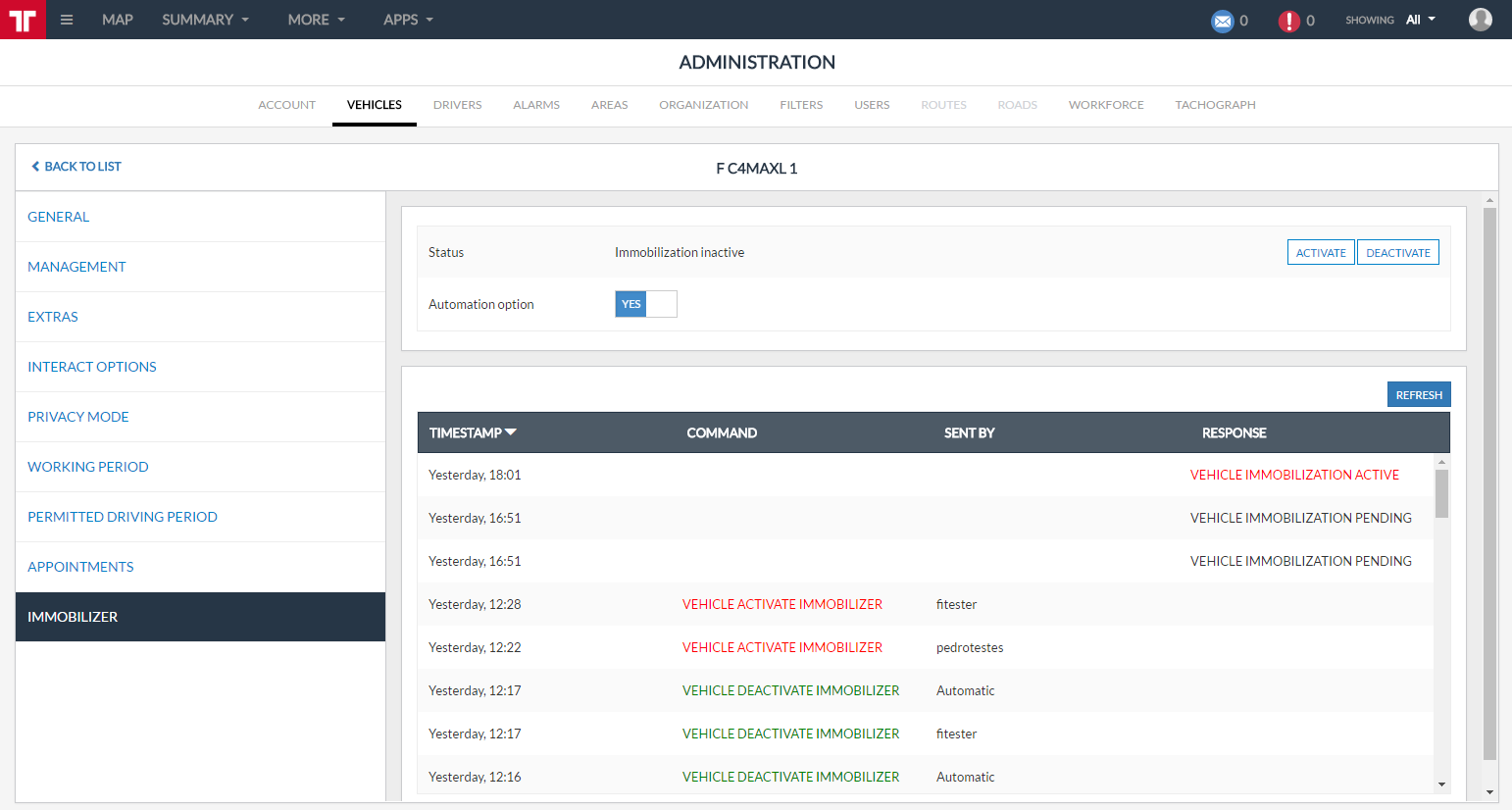Viewport: 1512px width, 810px height.
Task: Click the log table scrollbar thumb
Action: (x=1441, y=493)
